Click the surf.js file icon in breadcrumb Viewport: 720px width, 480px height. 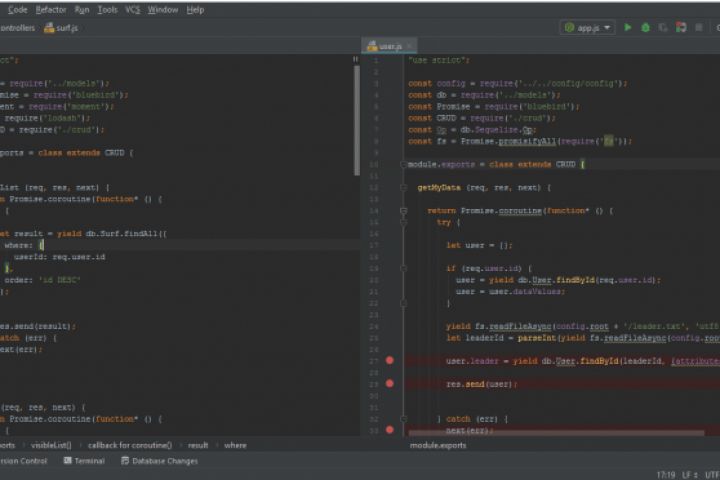(x=49, y=28)
